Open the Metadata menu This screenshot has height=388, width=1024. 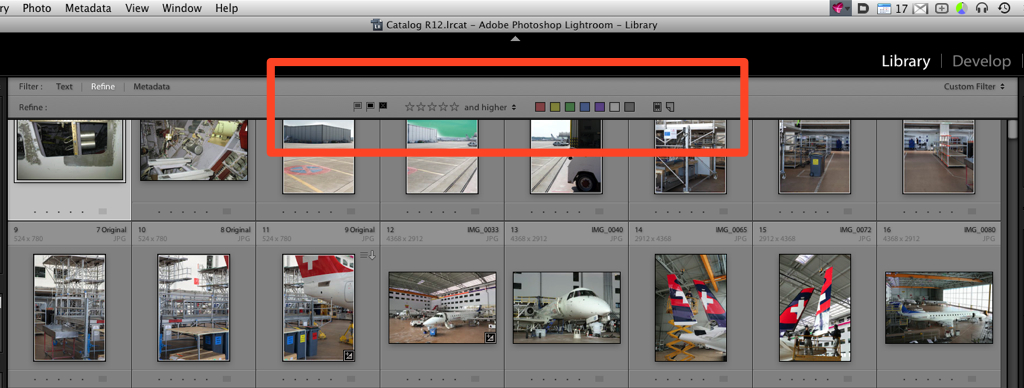(88, 8)
